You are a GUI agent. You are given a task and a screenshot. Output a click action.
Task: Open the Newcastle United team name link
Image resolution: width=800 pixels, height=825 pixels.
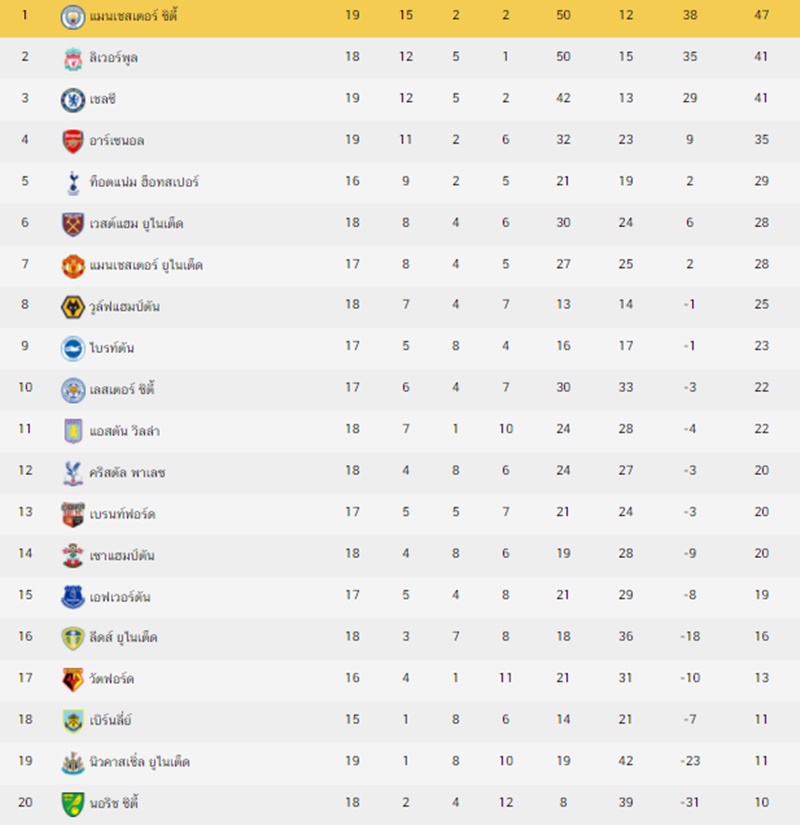coord(139,762)
